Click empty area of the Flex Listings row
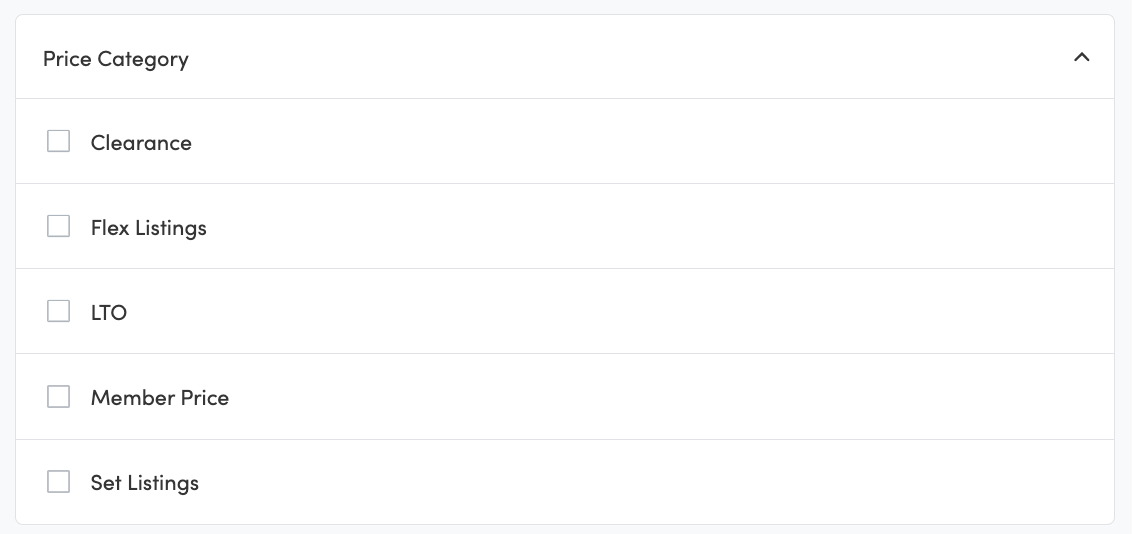The image size is (1134, 534). click(650, 228)
